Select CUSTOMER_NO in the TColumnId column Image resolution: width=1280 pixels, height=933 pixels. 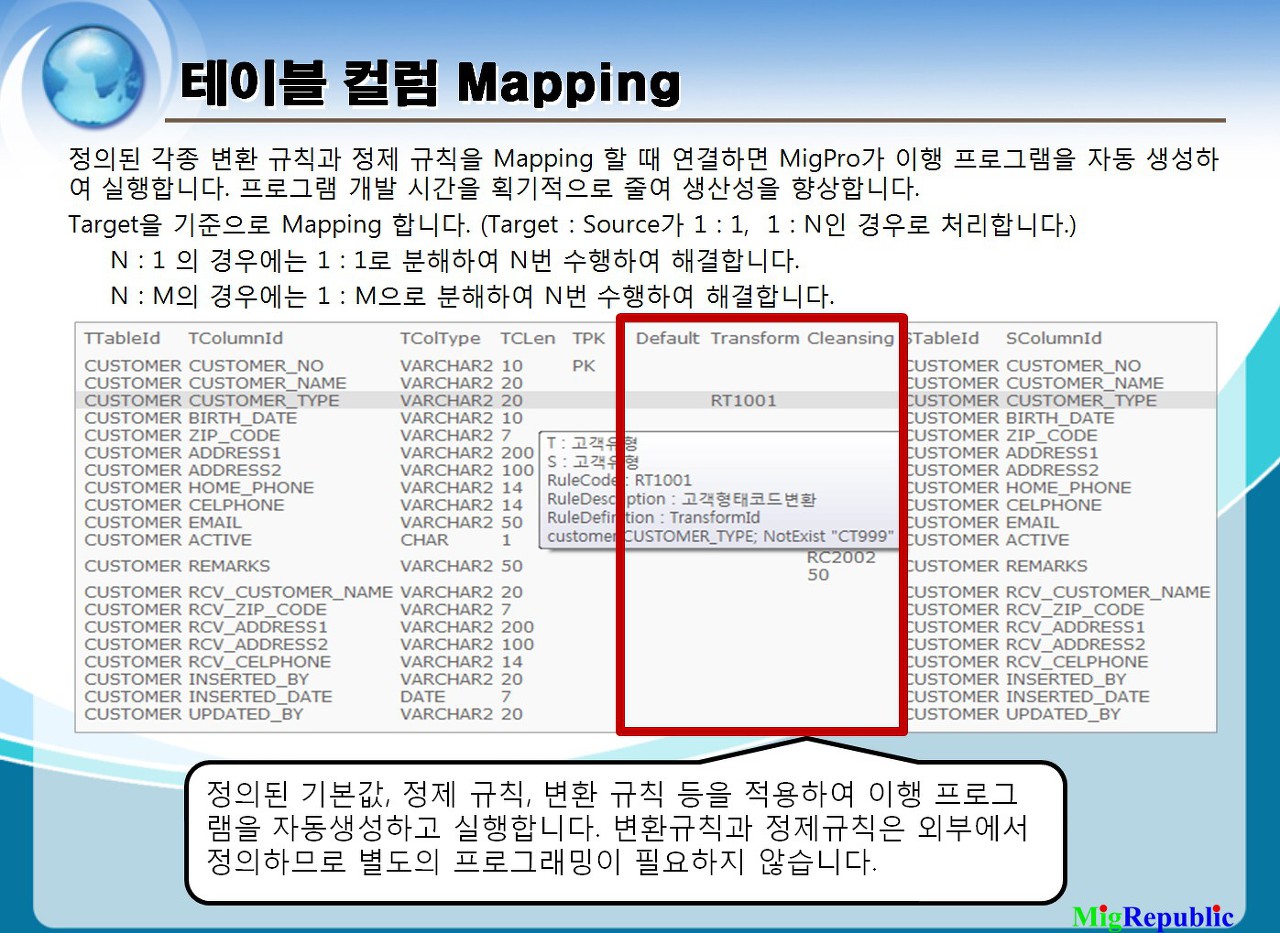(x=256, y=366)
